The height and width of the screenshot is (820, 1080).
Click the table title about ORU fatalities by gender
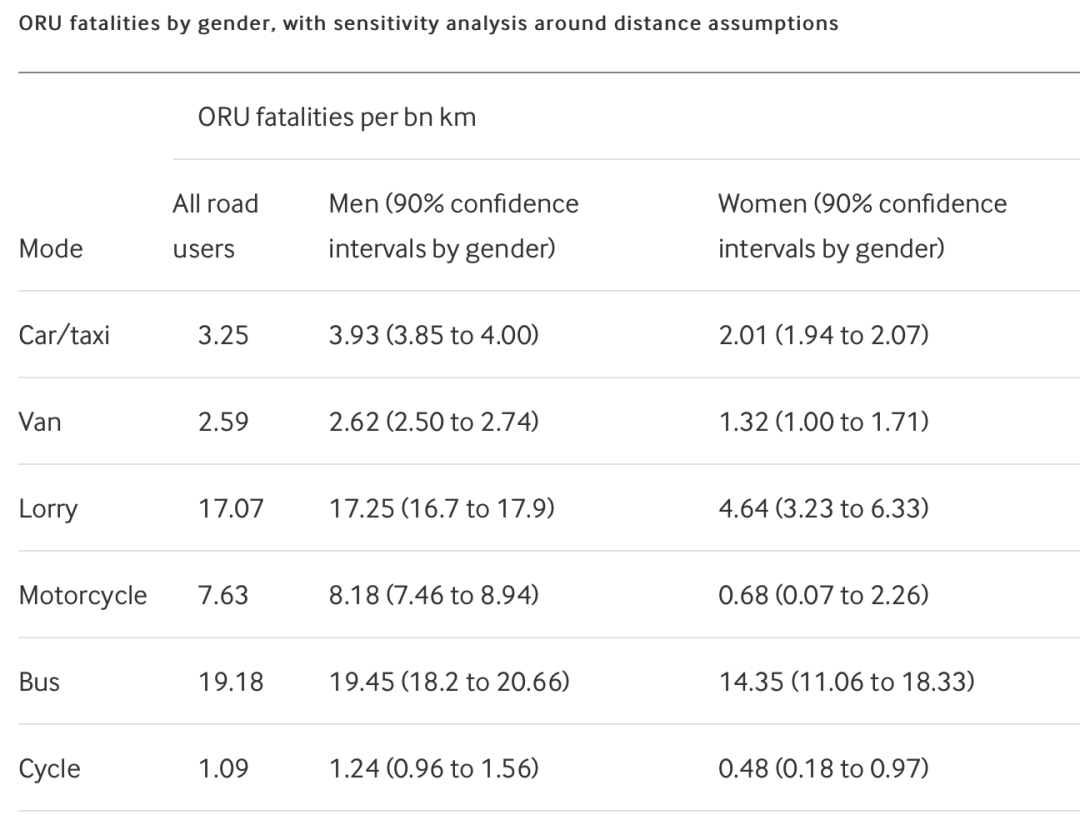coord(428,23)
